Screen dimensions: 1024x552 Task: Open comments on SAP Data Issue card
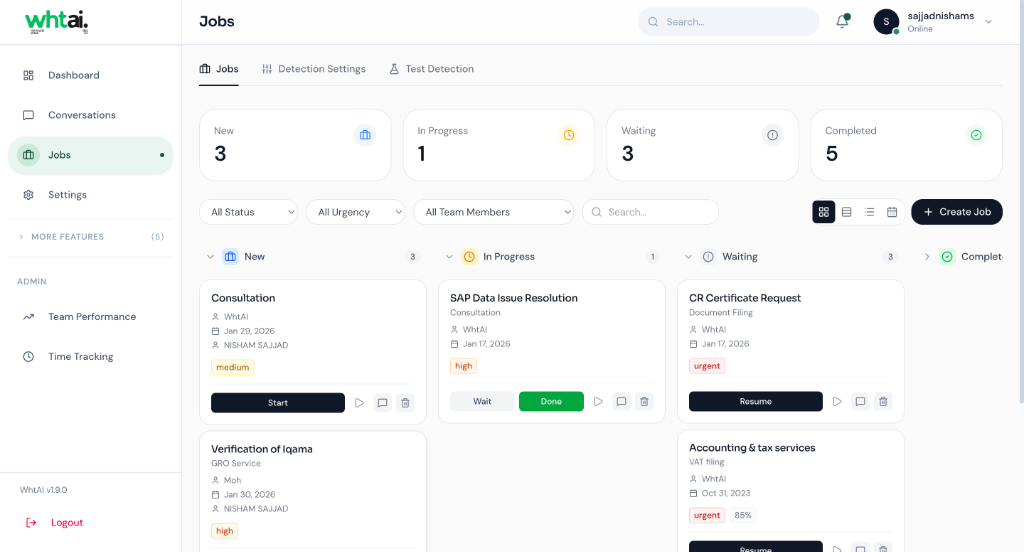(622, 402)
